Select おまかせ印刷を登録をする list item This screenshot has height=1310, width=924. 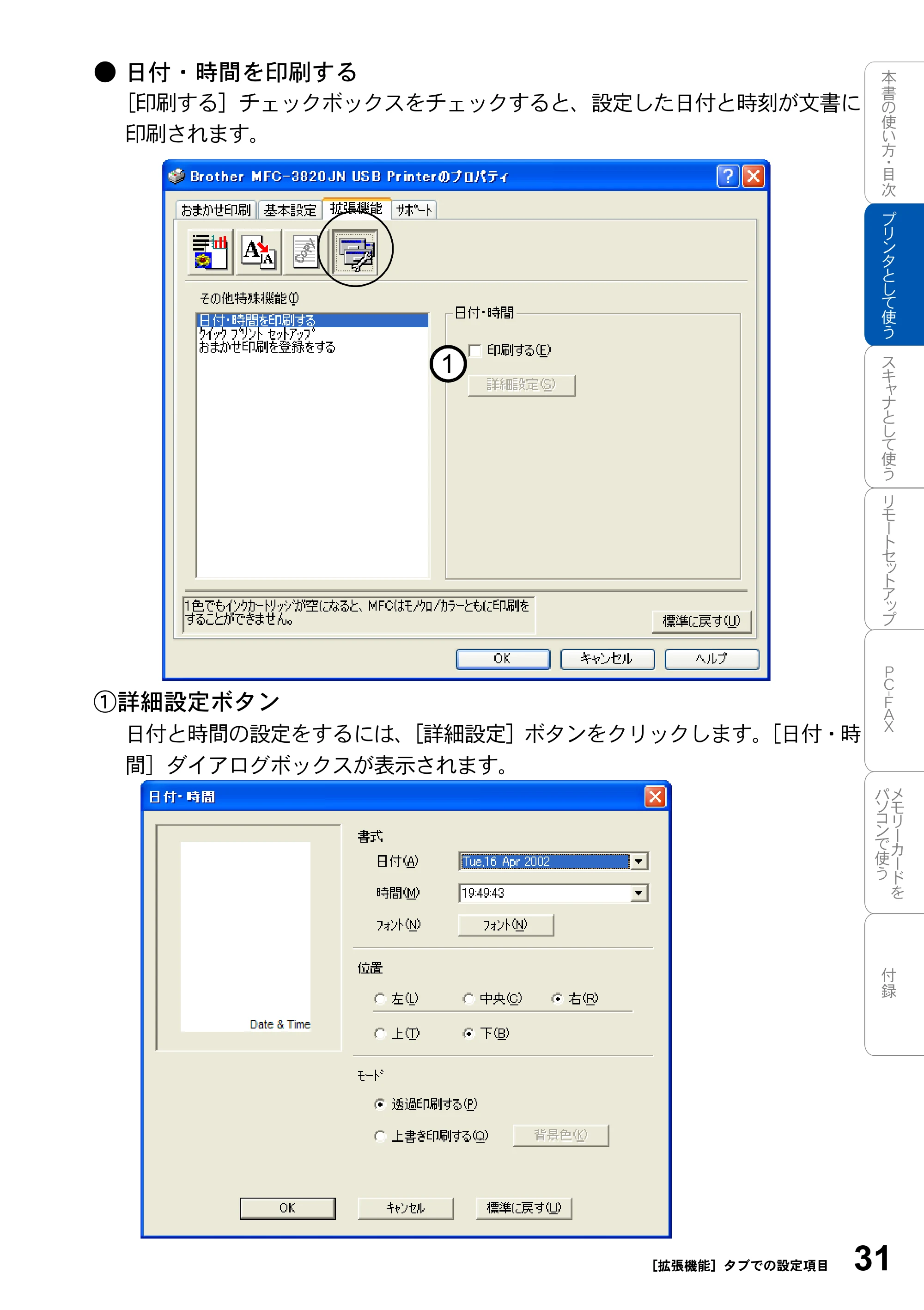[x=312, y=347]
